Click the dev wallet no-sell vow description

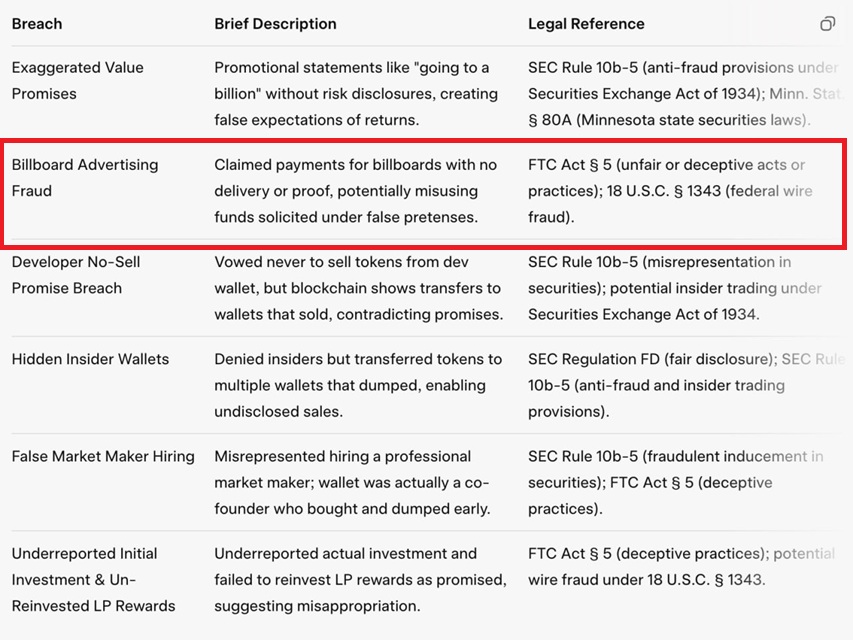click(x=358, y=288)
